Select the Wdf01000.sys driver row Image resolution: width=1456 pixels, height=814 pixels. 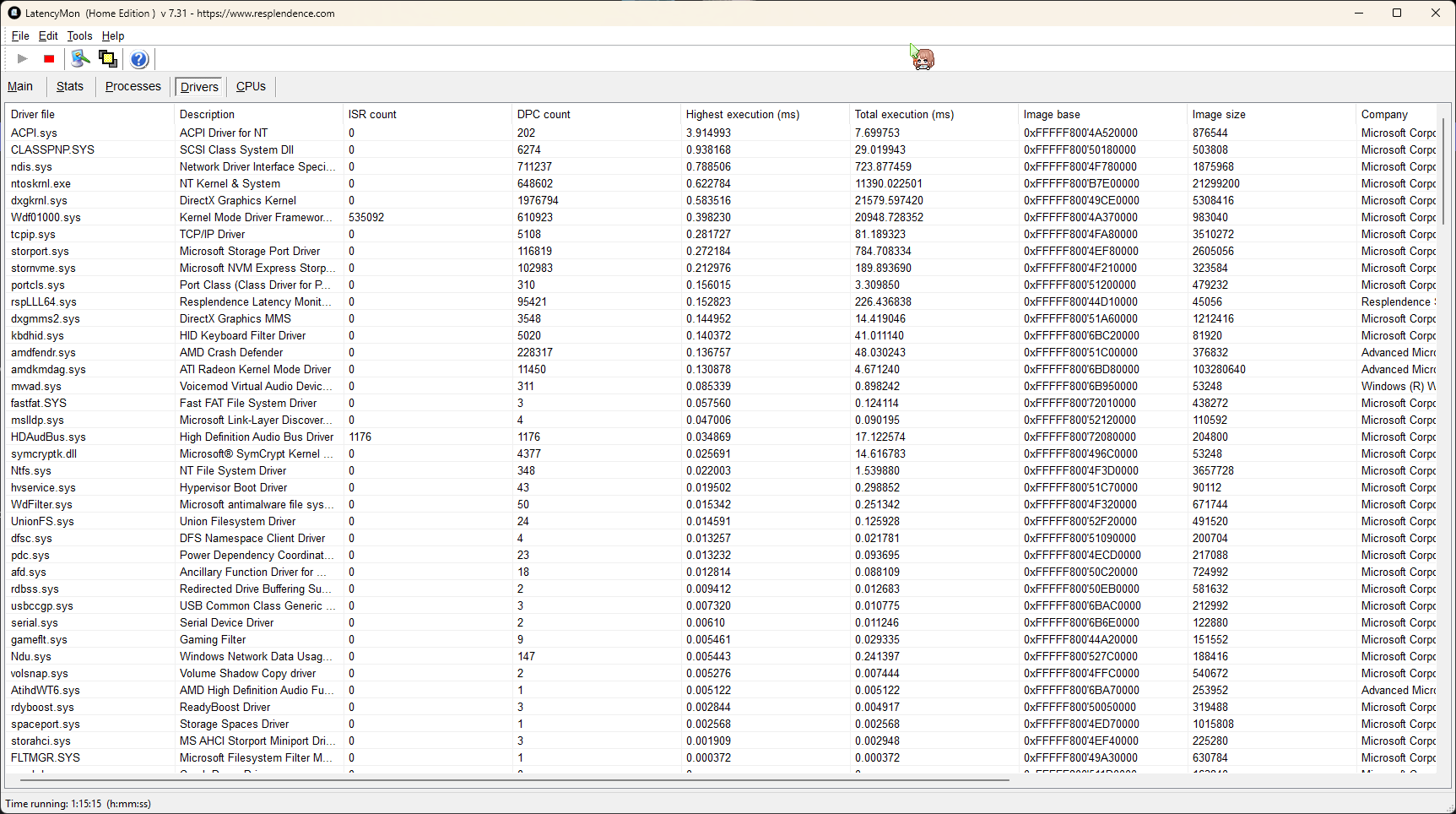722,217
